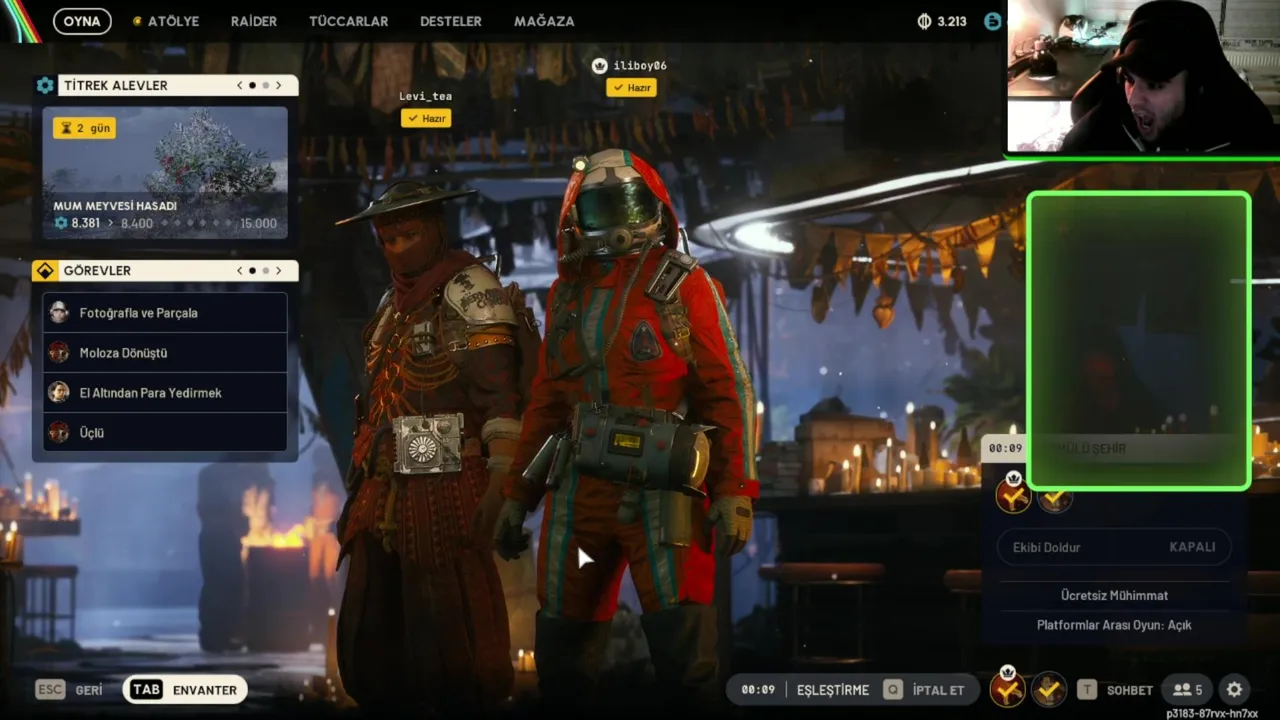Image resolution: width=1280 pixels, height=720 pixels.
Task: Click trader avatar beside Üçlü quest
Action: pos(59,433)
